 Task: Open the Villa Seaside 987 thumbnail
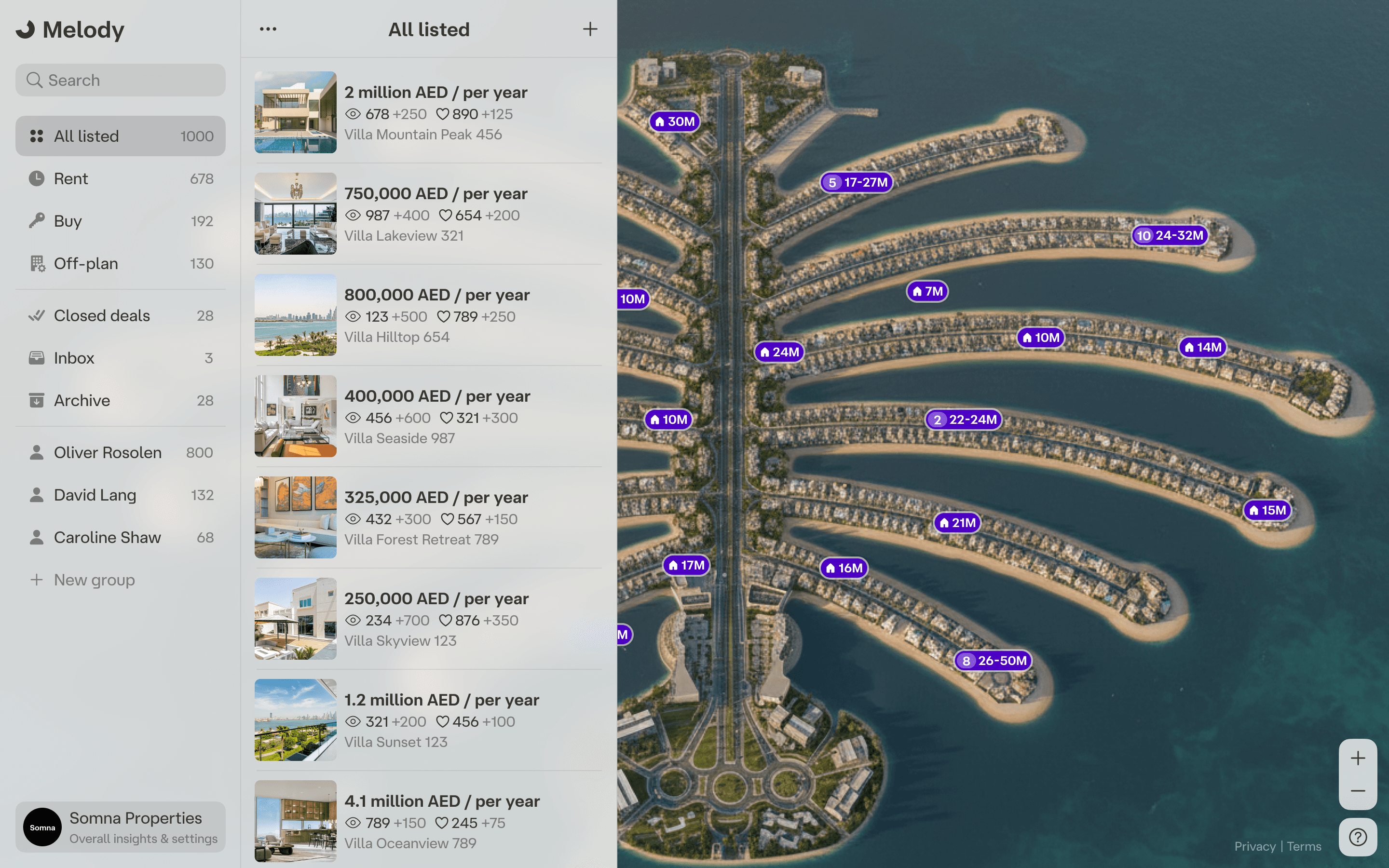tap(295, 416)
